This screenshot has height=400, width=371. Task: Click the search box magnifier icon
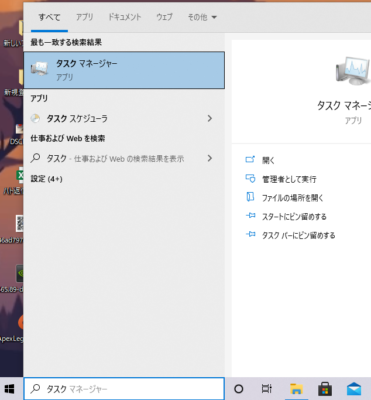point(35,388)
